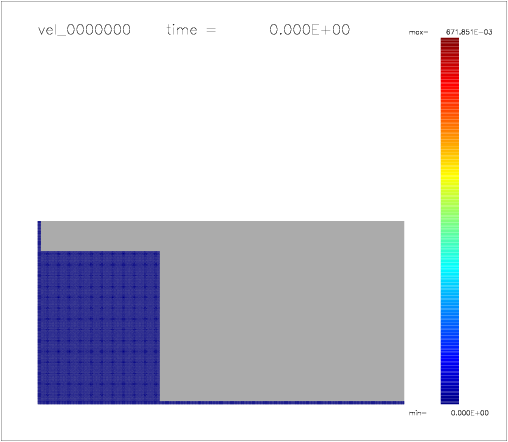Image resolution: width=508 pixels, height=442 pixels.
Task: Click the gray region right of blue block
Action: click(282, 311)
